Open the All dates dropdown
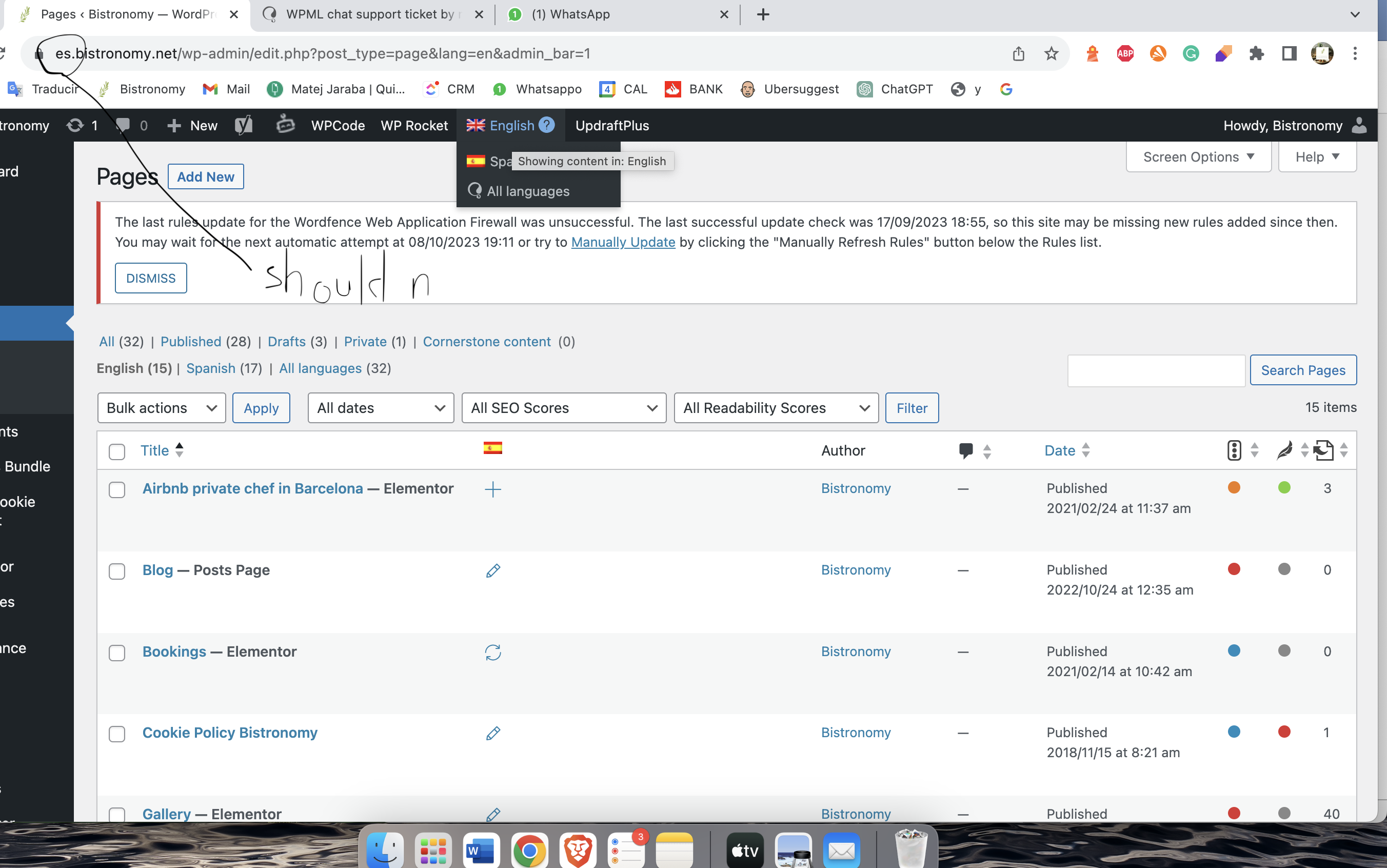The height and width of the screenshot is (868, 1387). point(381,408)
